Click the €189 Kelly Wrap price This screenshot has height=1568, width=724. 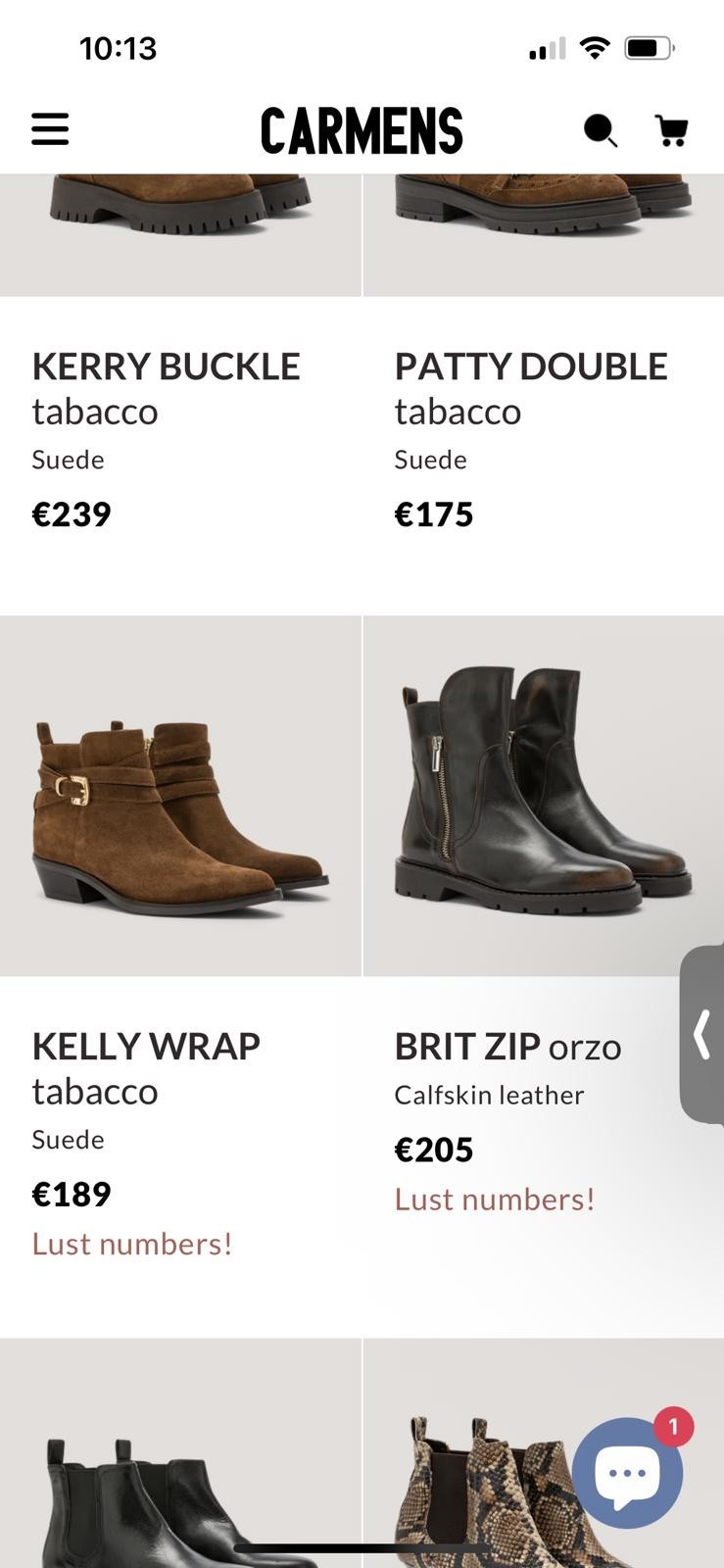click(x=72, y=1194)
